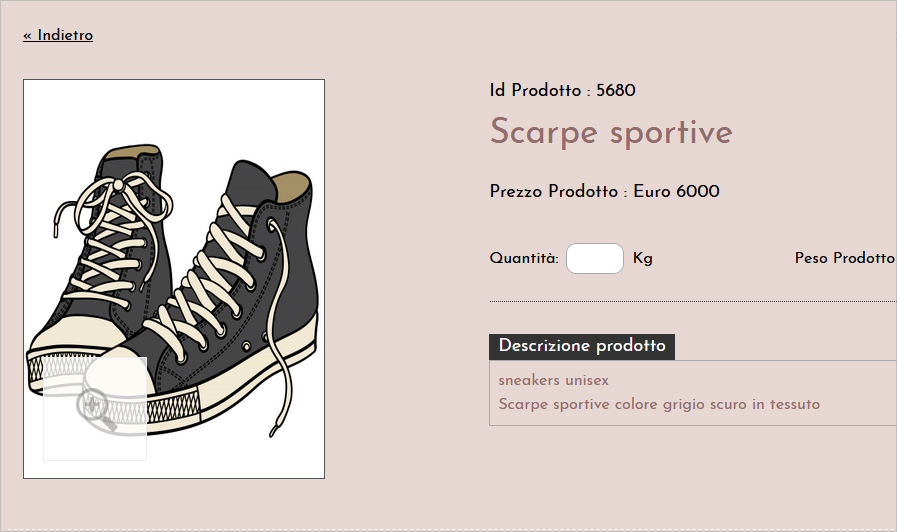Click the Id Prodotto 5680 text
Screen dimensions: 897x532
pyautogui.click(x=562, y=90)
